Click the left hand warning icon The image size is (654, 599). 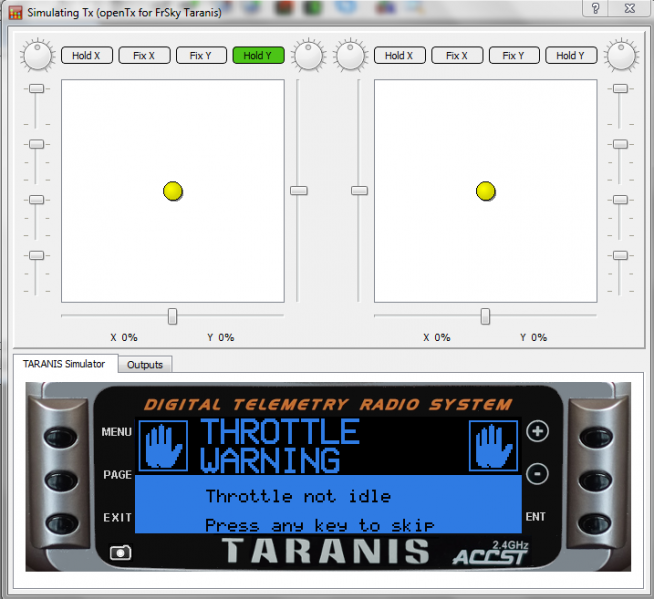(163, 446)
